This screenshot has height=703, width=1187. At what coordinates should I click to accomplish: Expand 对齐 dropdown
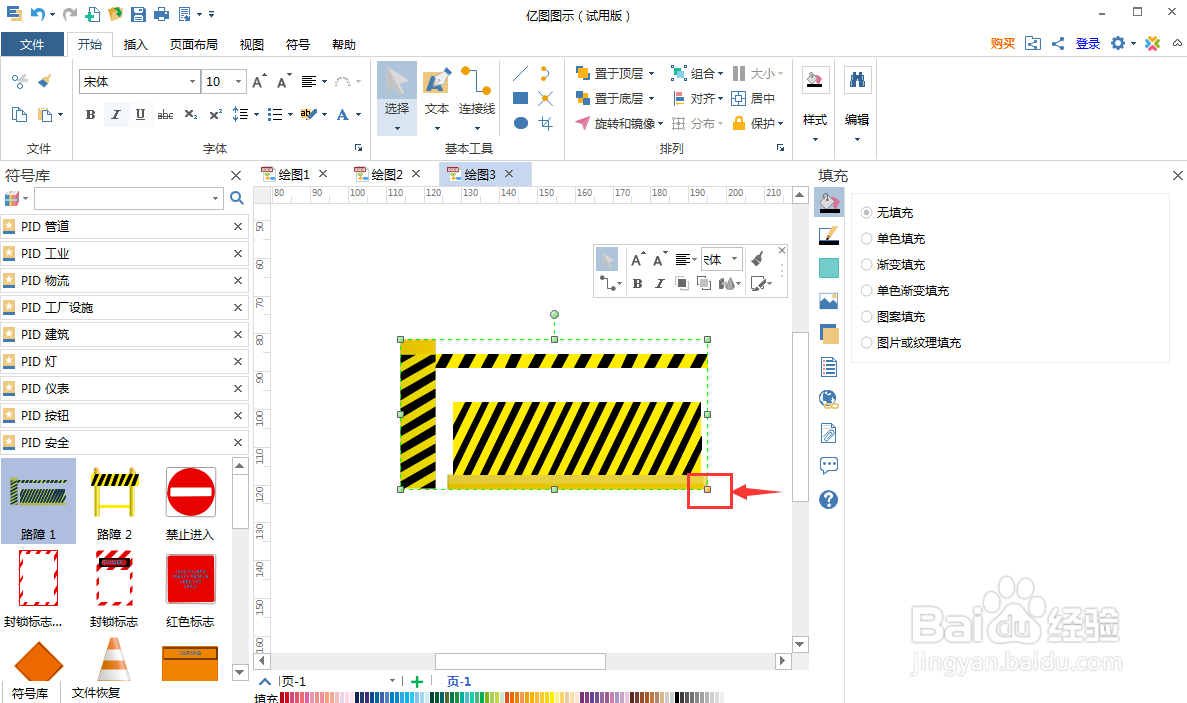[721, 98]
